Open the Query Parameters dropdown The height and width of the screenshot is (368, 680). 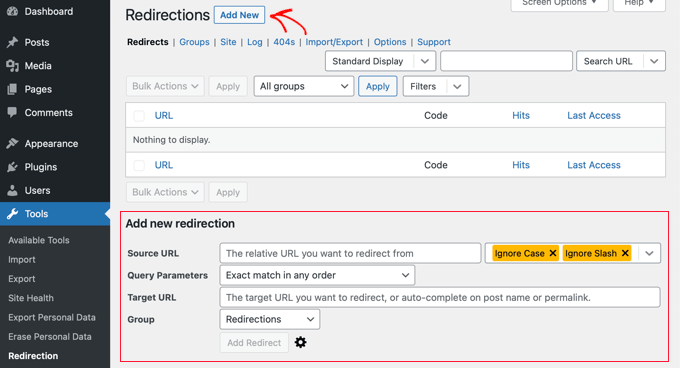(x=317, y=275)
